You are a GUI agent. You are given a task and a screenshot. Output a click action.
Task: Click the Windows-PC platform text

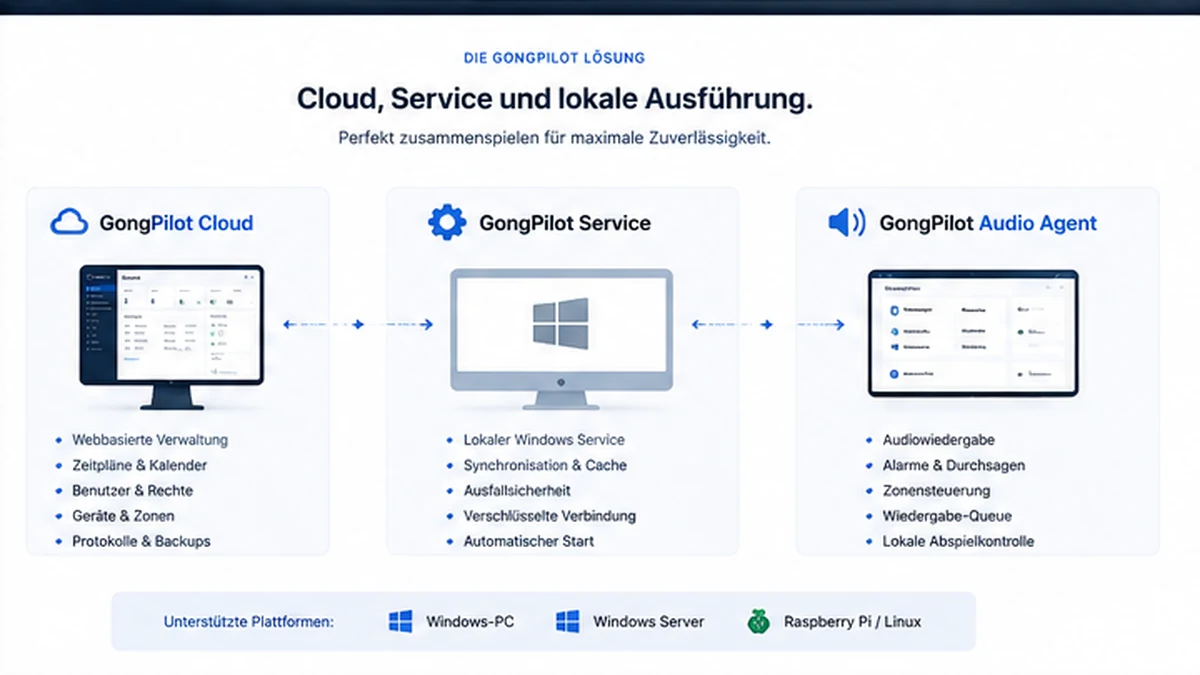(470, 622)
